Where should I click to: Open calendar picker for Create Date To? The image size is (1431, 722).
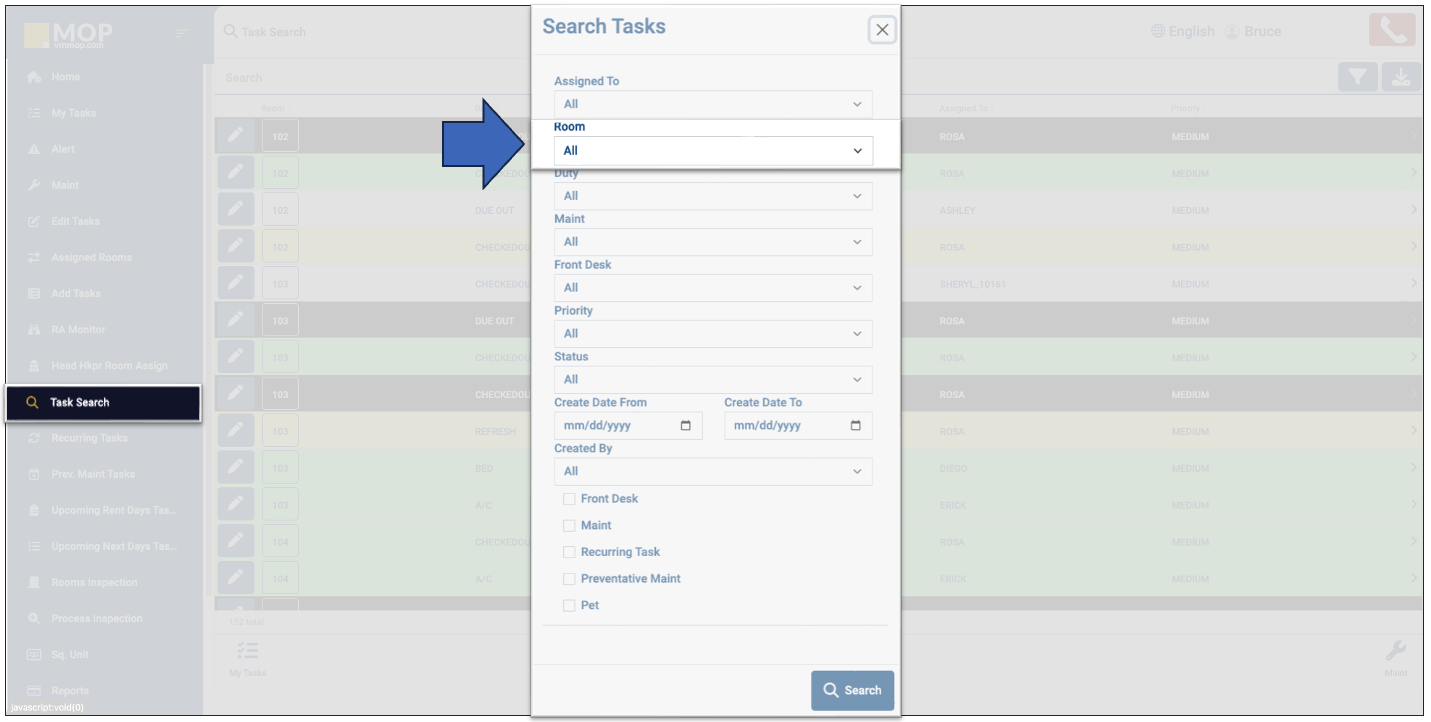(855, 425)
